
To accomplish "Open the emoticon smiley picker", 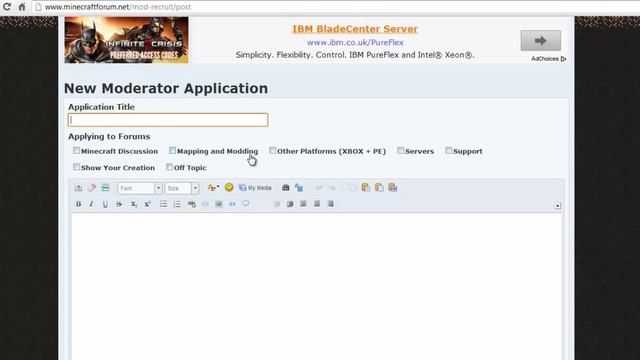I will coord(229,187).
